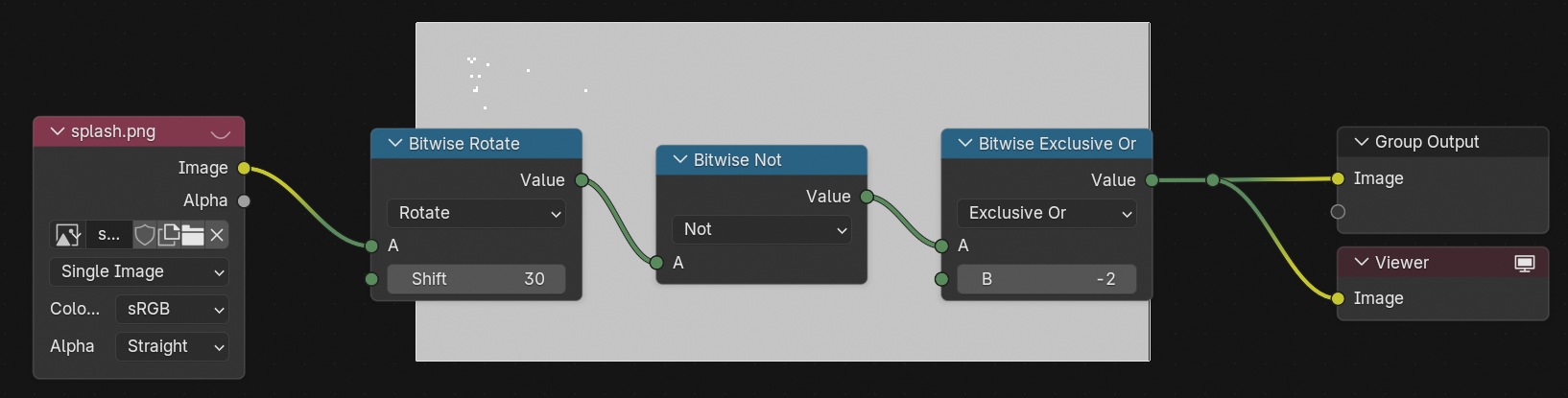Screen dimensions: 1568x398
Task: Unlink the image with the X icon
Action: (217, 235)
